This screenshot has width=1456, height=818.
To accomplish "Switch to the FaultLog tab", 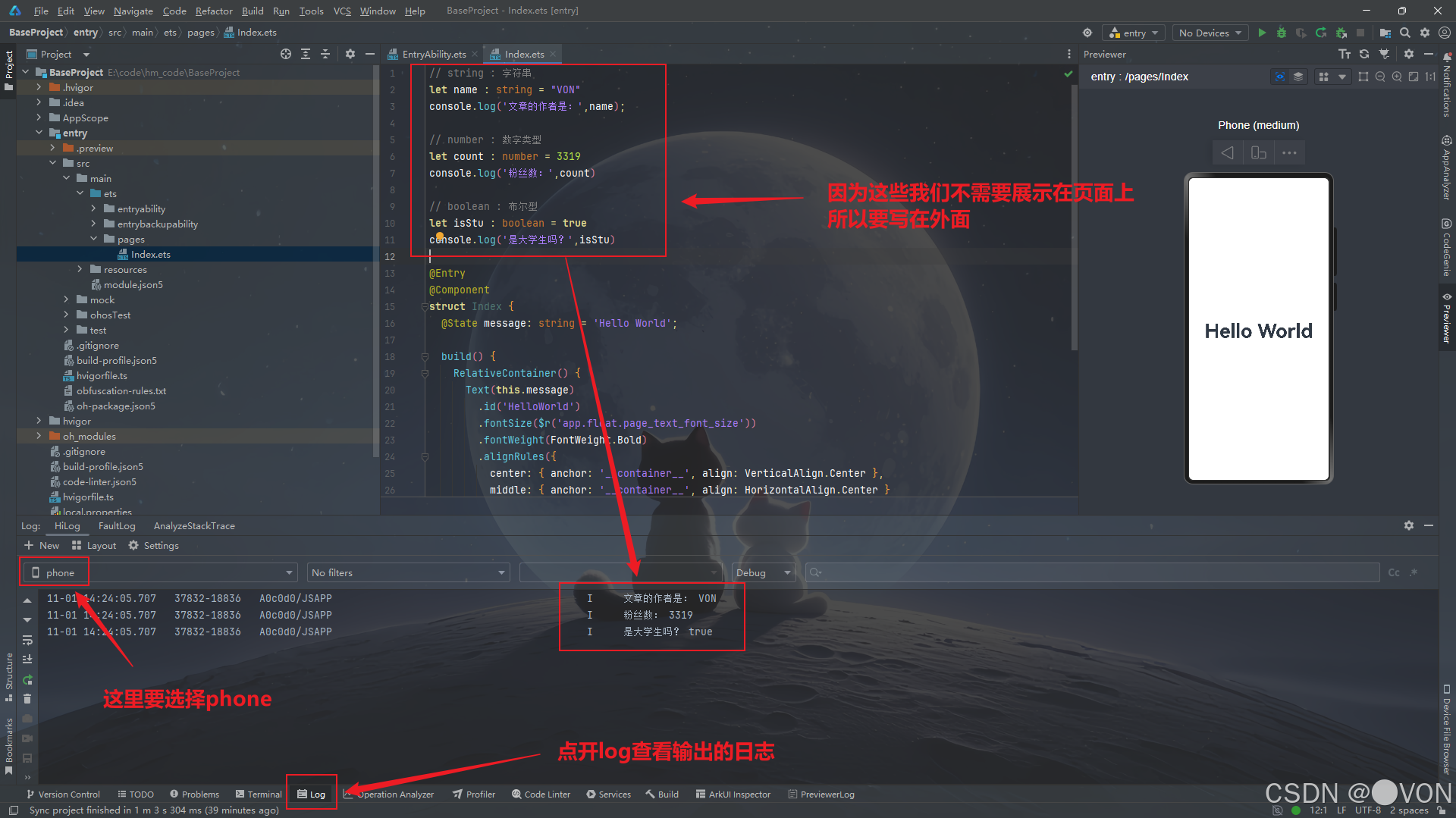I will click(117, 525).
